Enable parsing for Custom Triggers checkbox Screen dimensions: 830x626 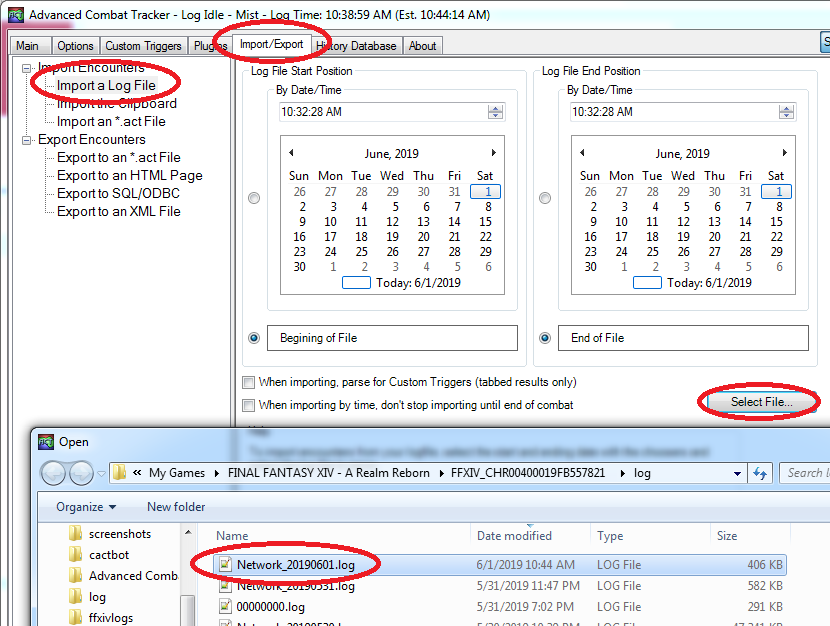point(248,382)
